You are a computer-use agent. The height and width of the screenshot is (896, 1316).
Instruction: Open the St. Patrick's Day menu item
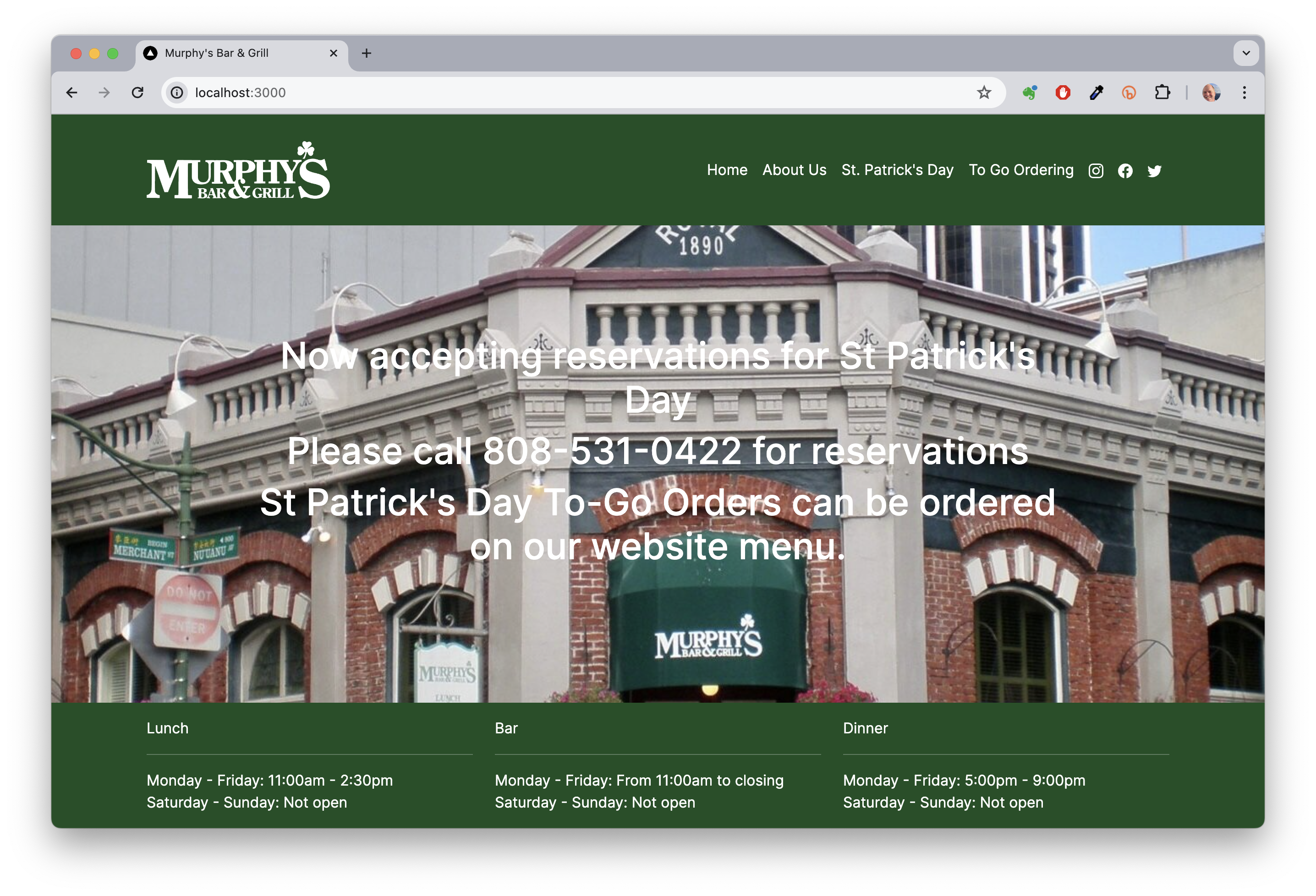click(x=897, y=170)
